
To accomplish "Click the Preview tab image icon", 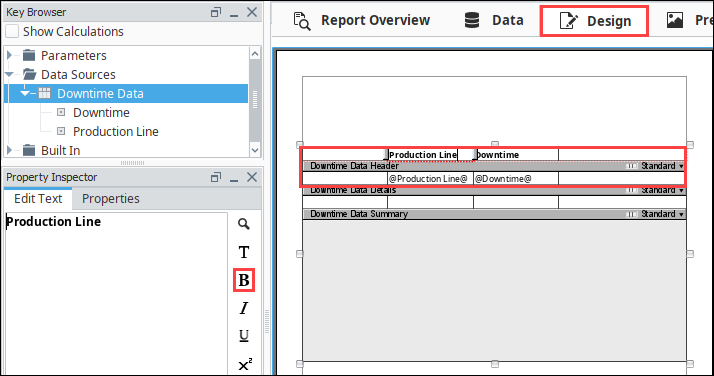I will point(674,20).
